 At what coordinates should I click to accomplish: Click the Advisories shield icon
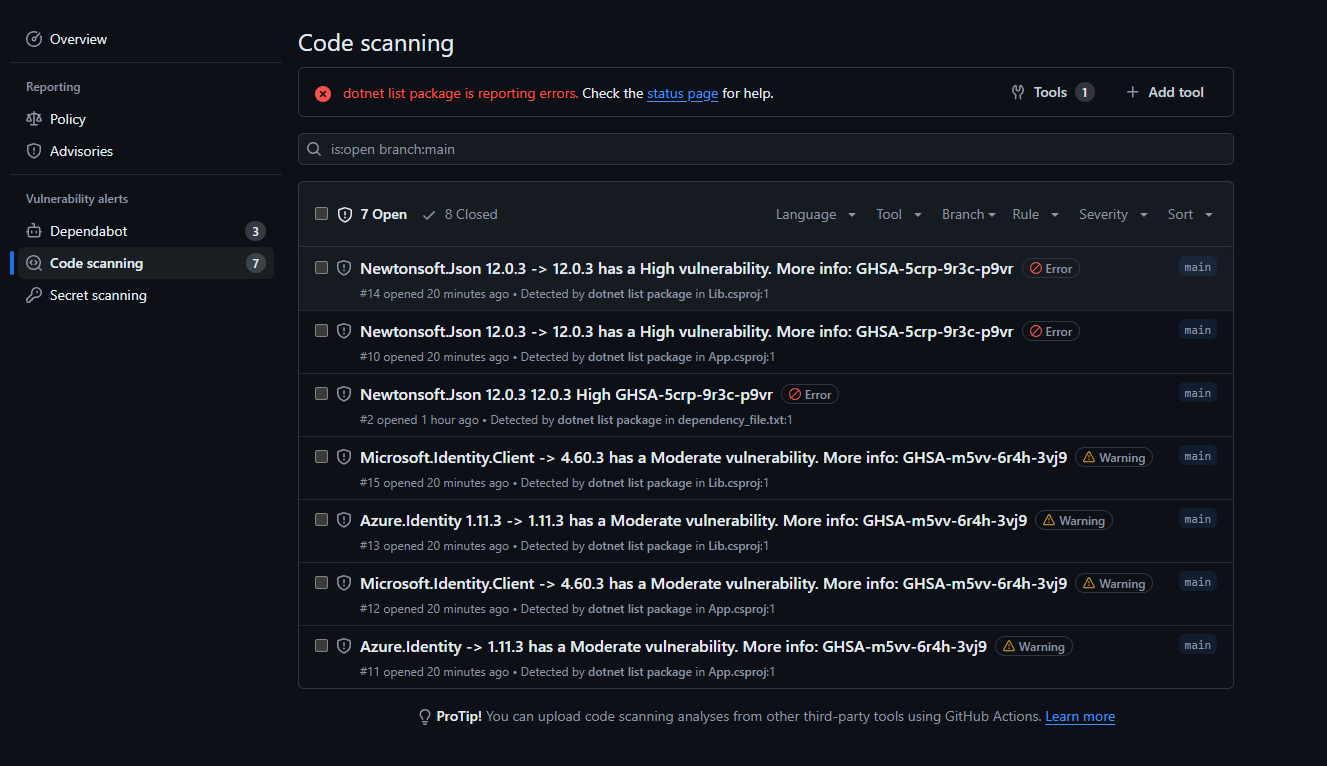[34, 151]
